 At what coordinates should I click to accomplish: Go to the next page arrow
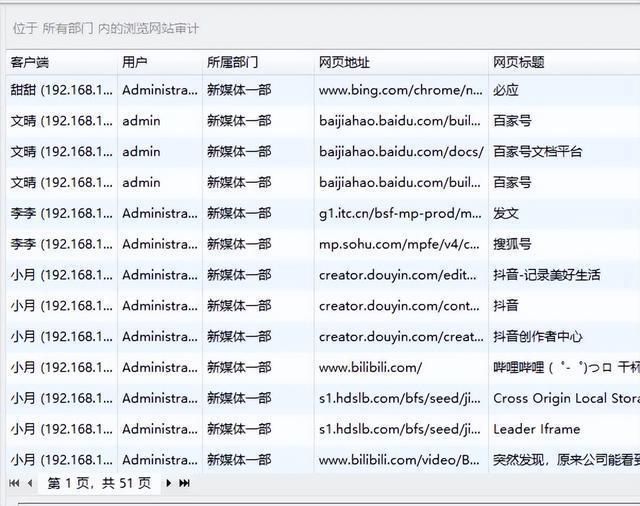[168, 483]
